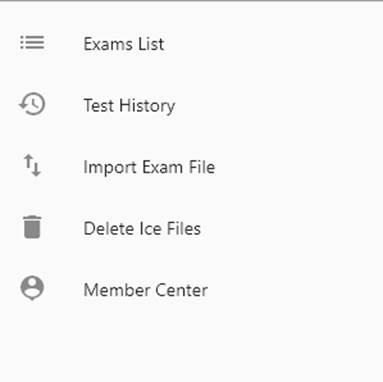
Task: Click the trash can icon
Action: coord(32,227)
